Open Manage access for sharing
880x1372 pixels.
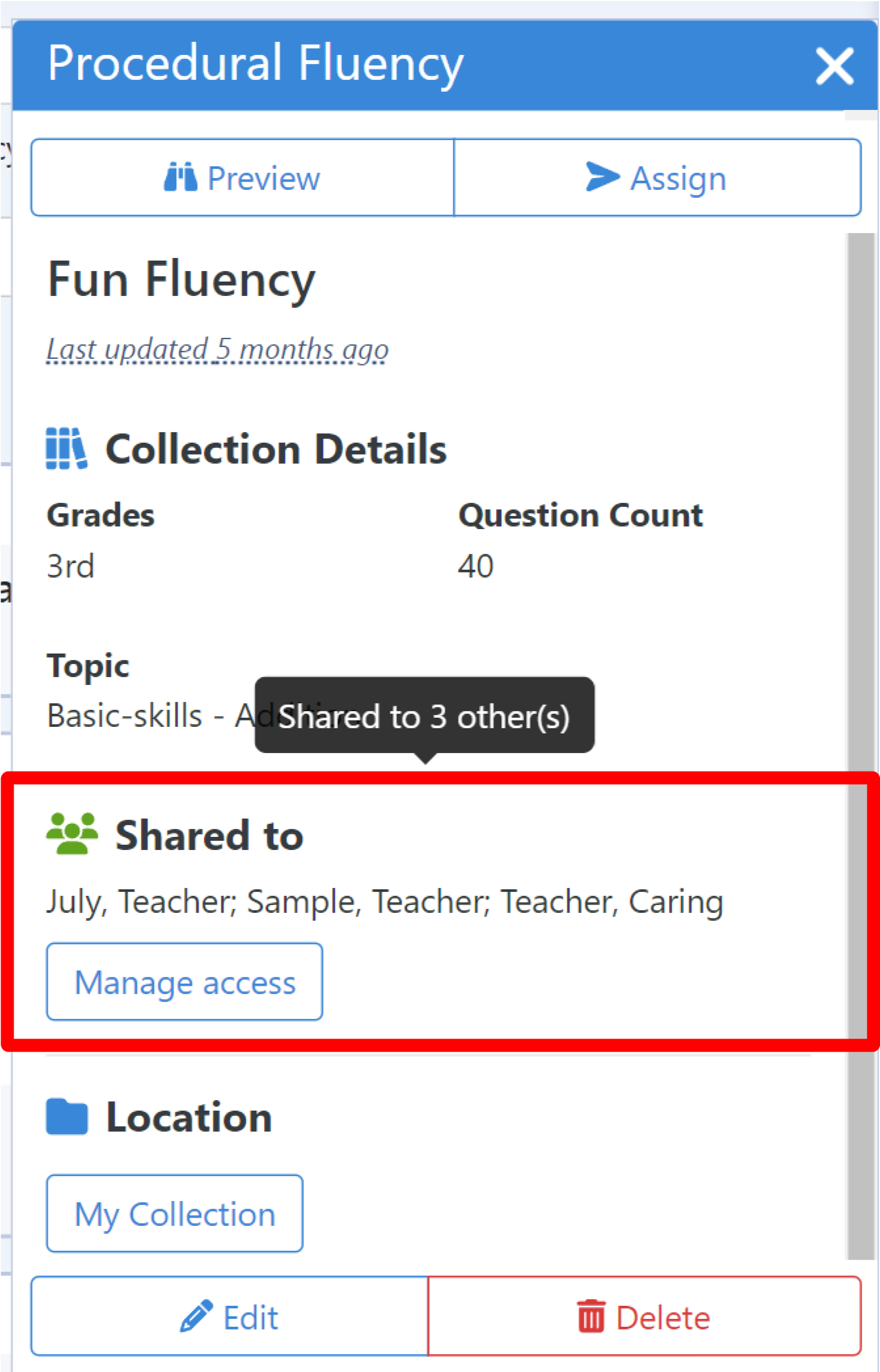(185, 982)
